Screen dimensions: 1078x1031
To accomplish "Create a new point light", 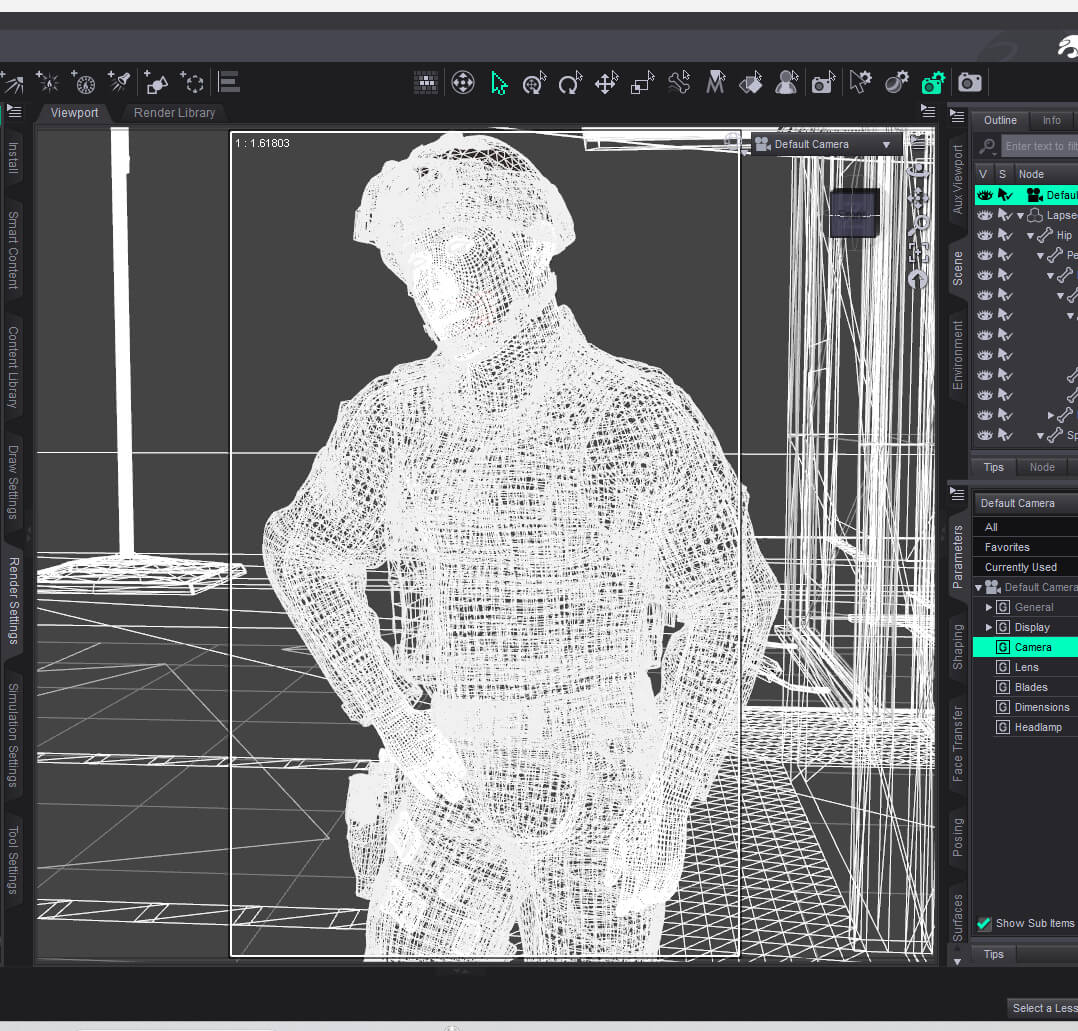I will 48,82.
